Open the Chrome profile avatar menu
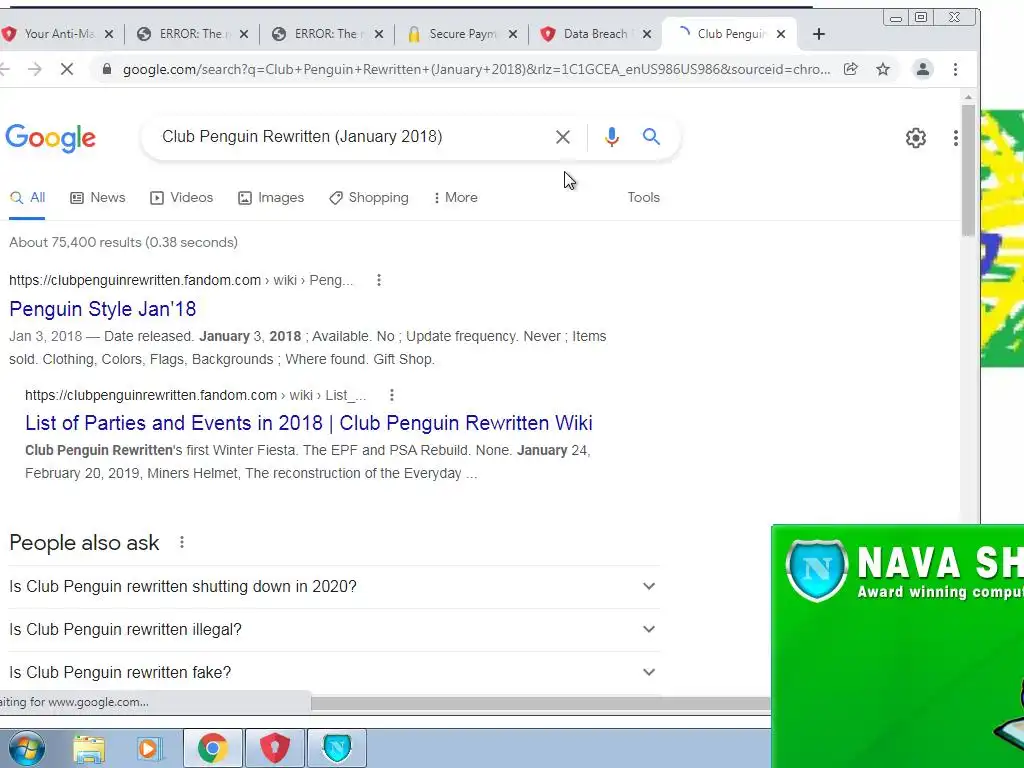1024x768 pixels. (x=922, y=69)
